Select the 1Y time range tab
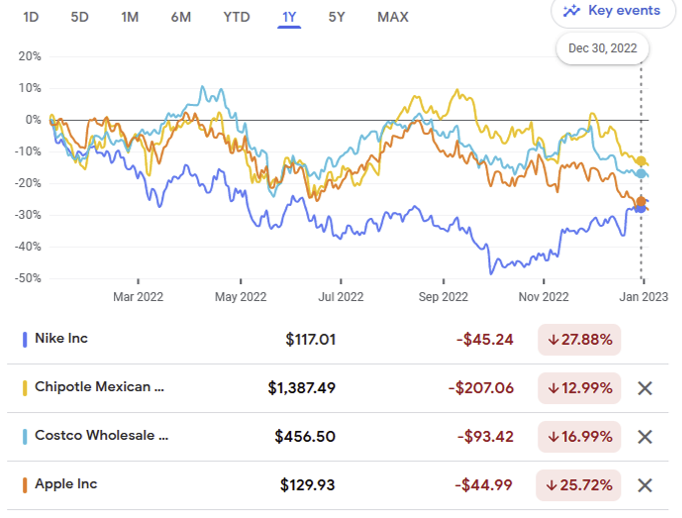The height and width of the screenshot is (518, 682). pos(290,17)
